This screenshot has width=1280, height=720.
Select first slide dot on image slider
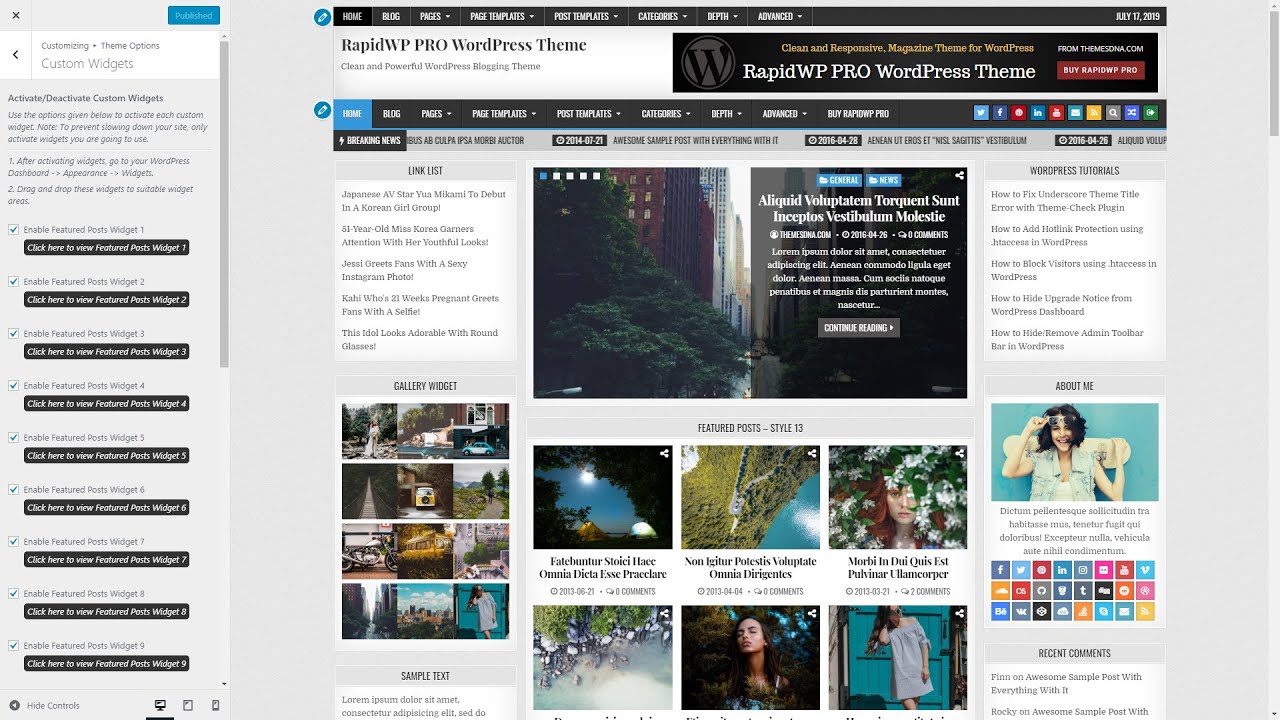(544, 176)
